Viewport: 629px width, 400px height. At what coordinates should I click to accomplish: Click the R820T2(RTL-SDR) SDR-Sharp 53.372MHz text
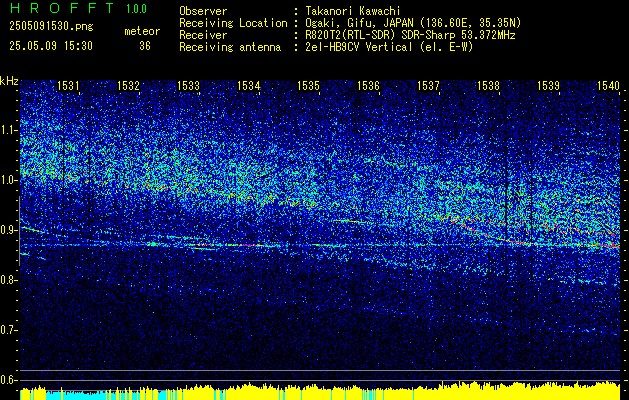pyautogui.click(x=409, y=35)
